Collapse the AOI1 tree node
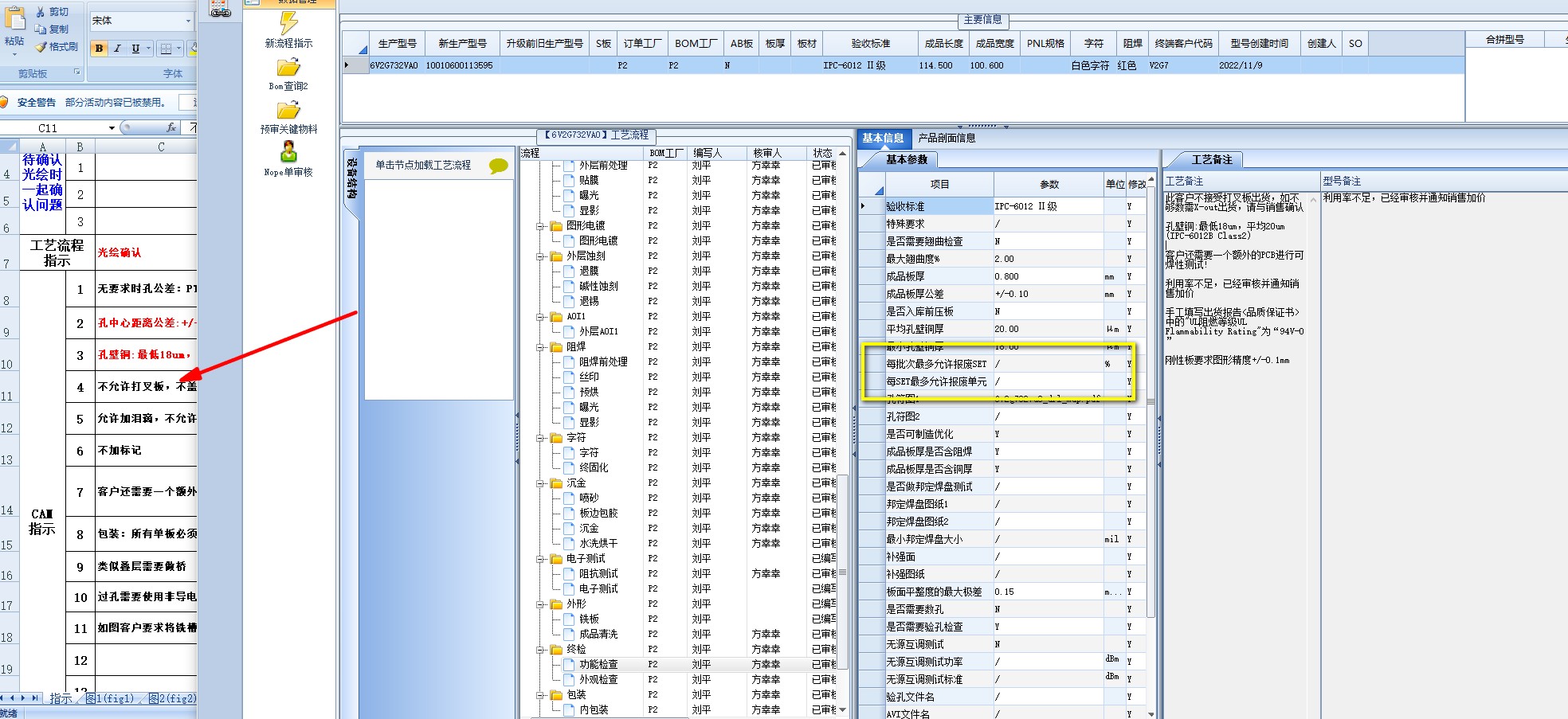 (541, 317)
